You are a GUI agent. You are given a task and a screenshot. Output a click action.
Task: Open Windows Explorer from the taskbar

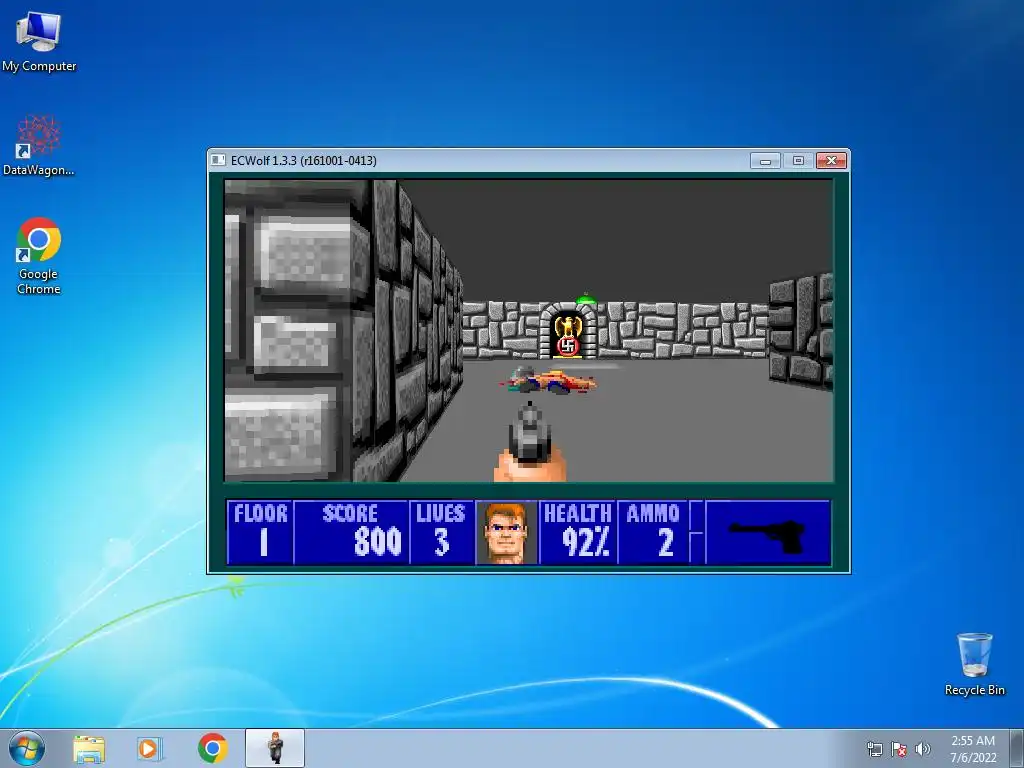coord(89,749)
